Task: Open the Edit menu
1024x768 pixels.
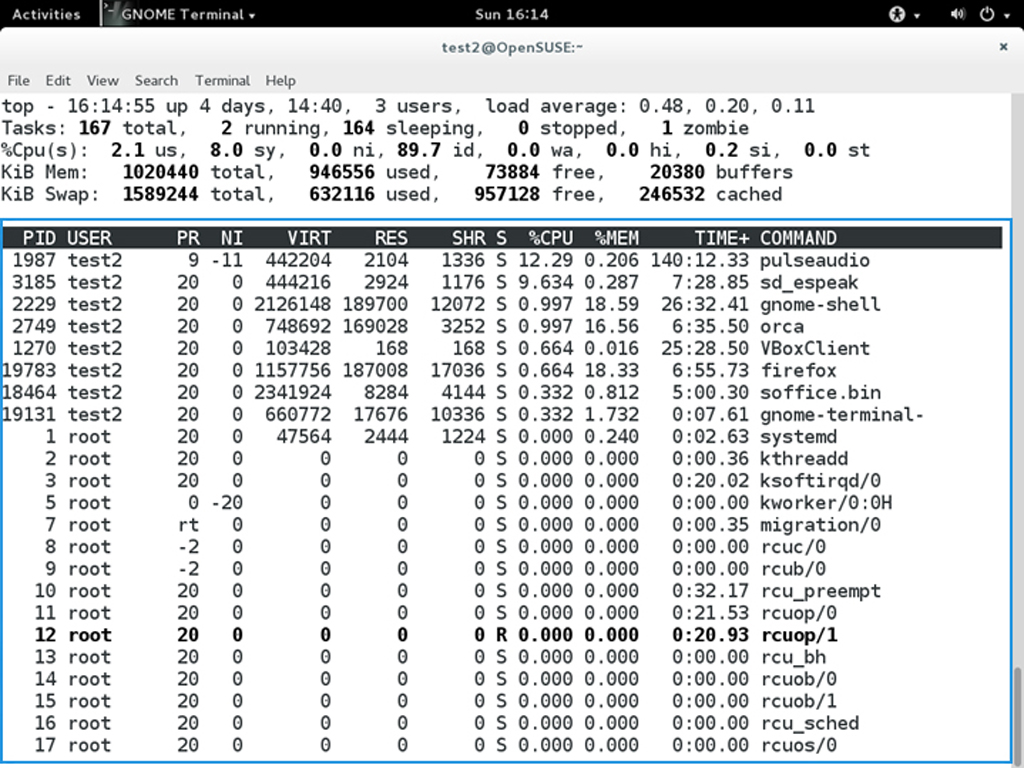Action: (58, 80)
